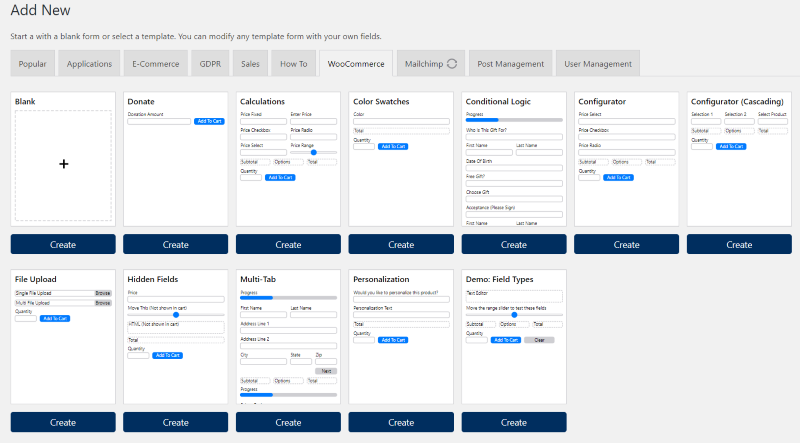Create form from Donate template
The image size is (800, 443).
coord(176,244)
